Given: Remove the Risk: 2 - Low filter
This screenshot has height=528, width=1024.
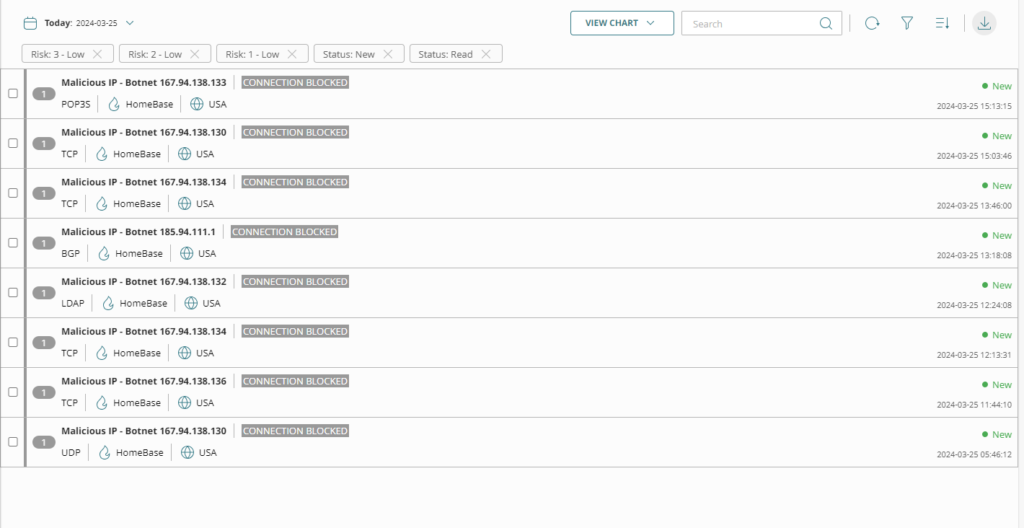Looking at the screenshot, I should (195, 54).
